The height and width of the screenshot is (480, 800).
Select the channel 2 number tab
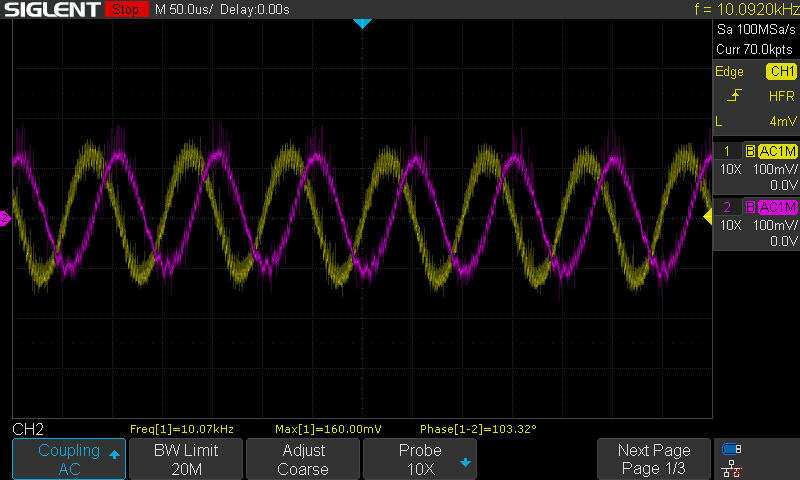pyautogui.click(x=726, y=207)
